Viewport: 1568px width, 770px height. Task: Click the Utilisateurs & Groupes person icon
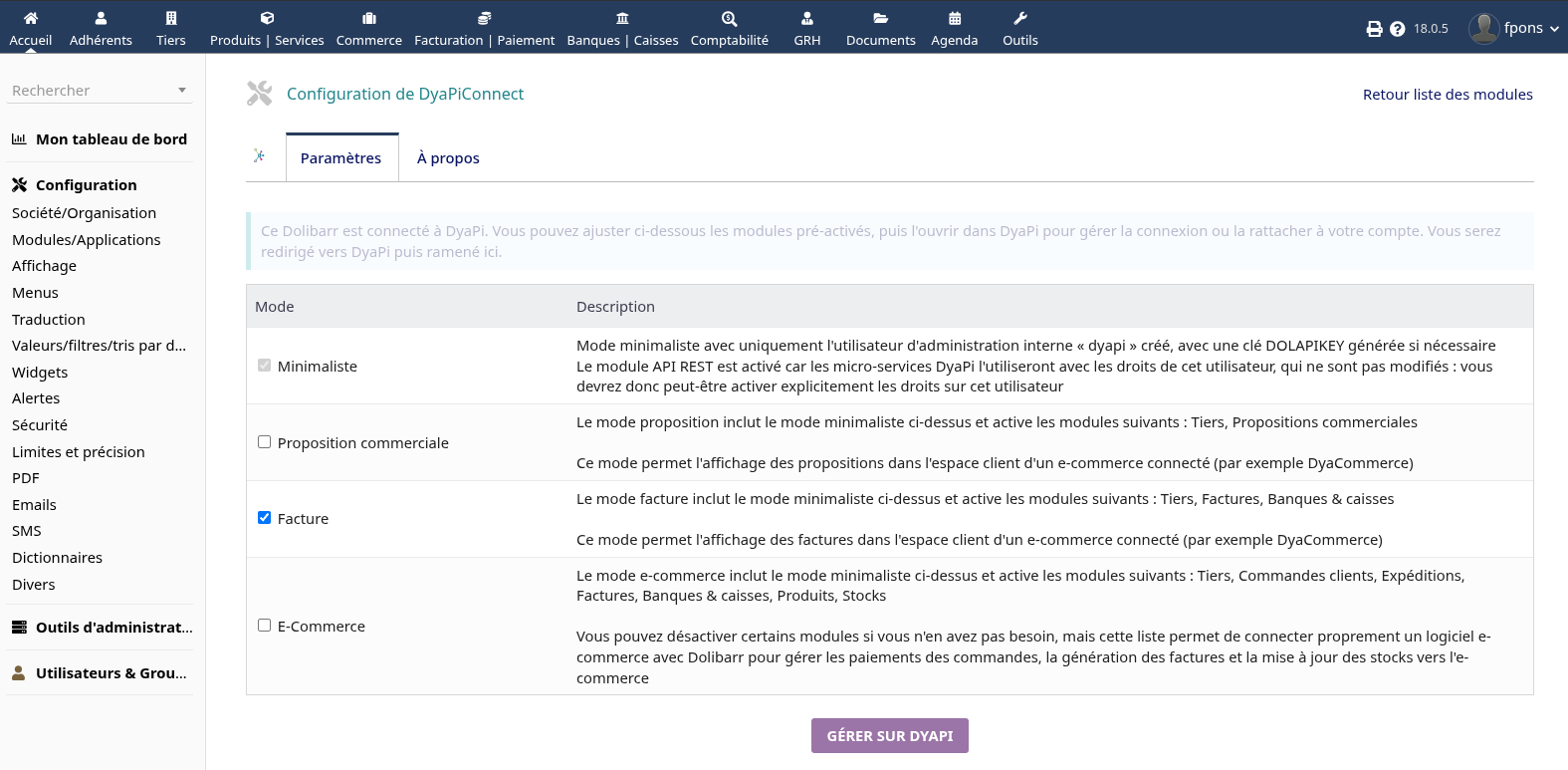point(19,673)
